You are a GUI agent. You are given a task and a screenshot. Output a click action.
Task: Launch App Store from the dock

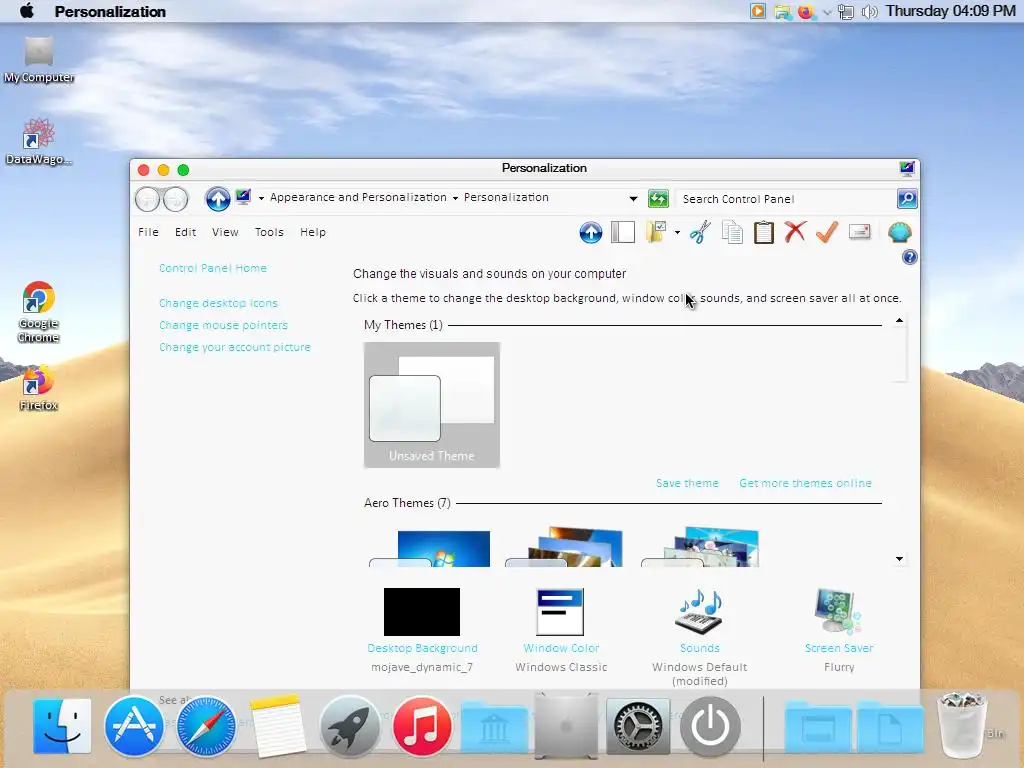point(134,726)
